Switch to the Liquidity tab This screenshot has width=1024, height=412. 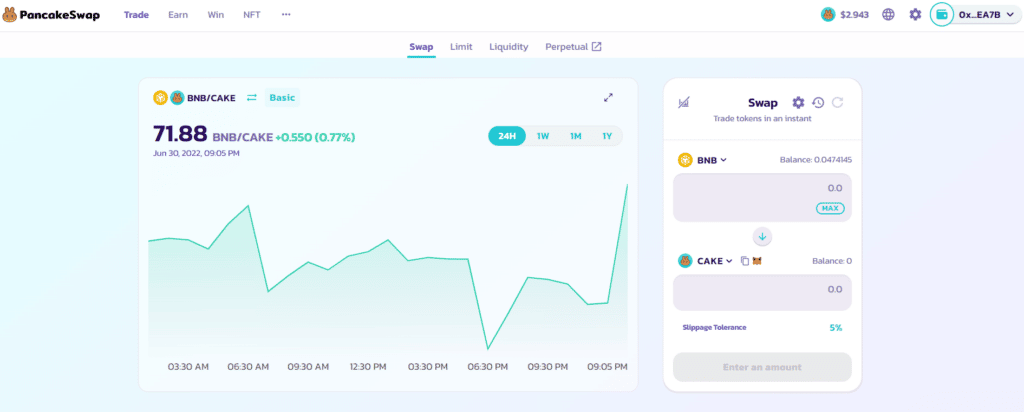tap(508, 47)
